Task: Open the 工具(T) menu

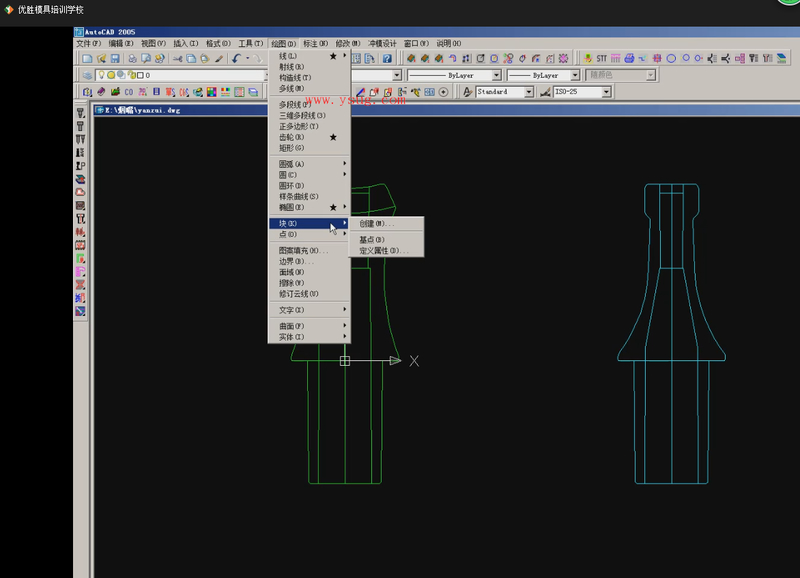Action: [251, 43]
